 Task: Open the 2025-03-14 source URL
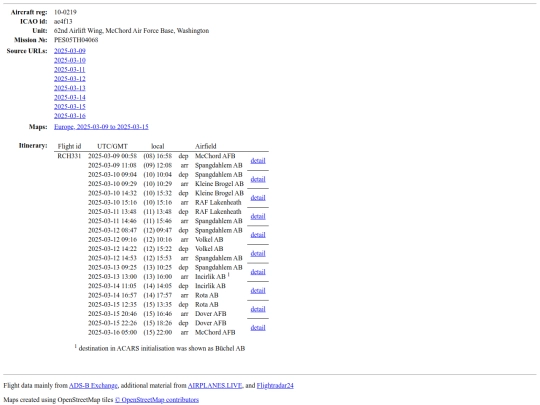[x=70, y=97]
